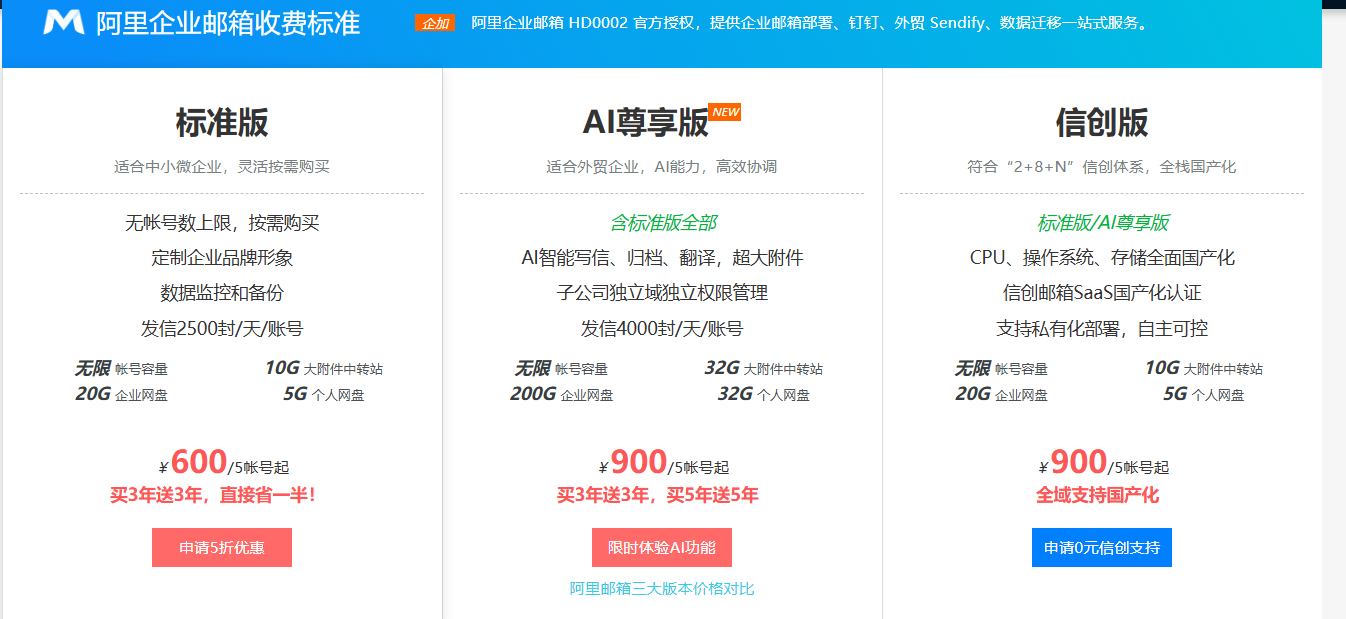The image size is (1346, 619).
Task: Click green 标准版/AI尊享版 text
Action: [1102, 223]
